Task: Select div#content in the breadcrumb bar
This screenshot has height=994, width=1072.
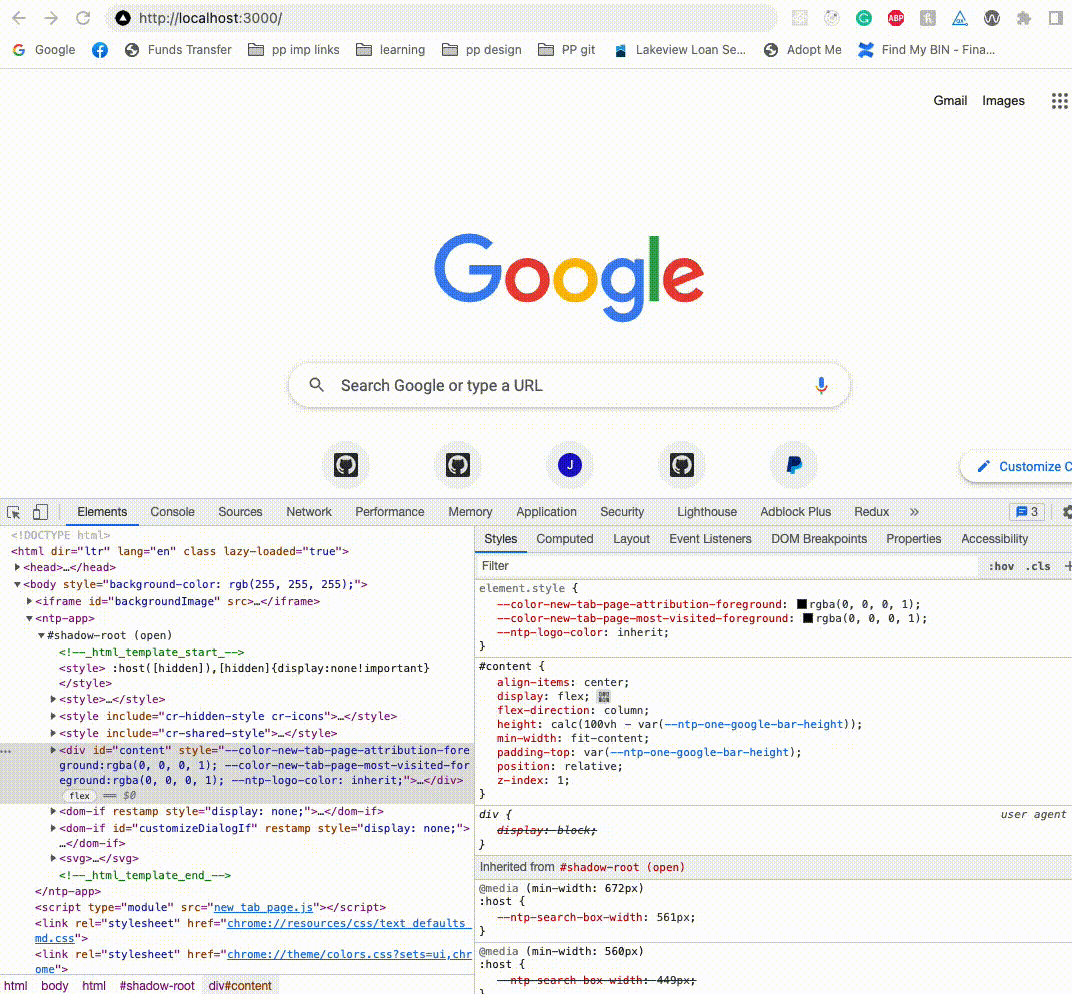Action: click(239, 986)
